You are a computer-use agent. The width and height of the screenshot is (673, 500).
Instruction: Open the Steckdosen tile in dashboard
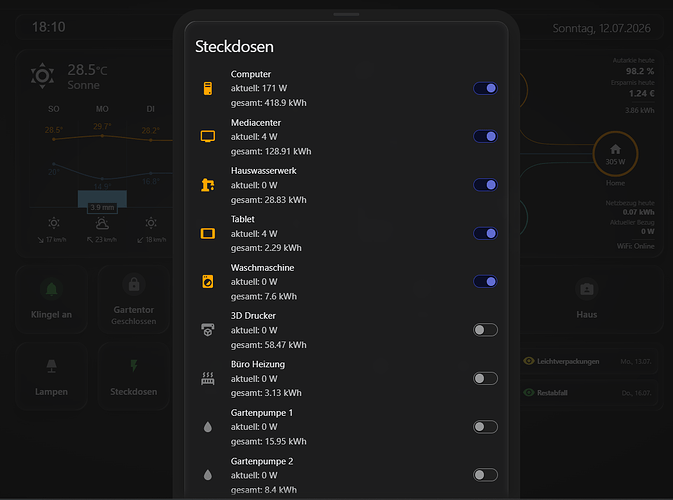click(134, 376)
